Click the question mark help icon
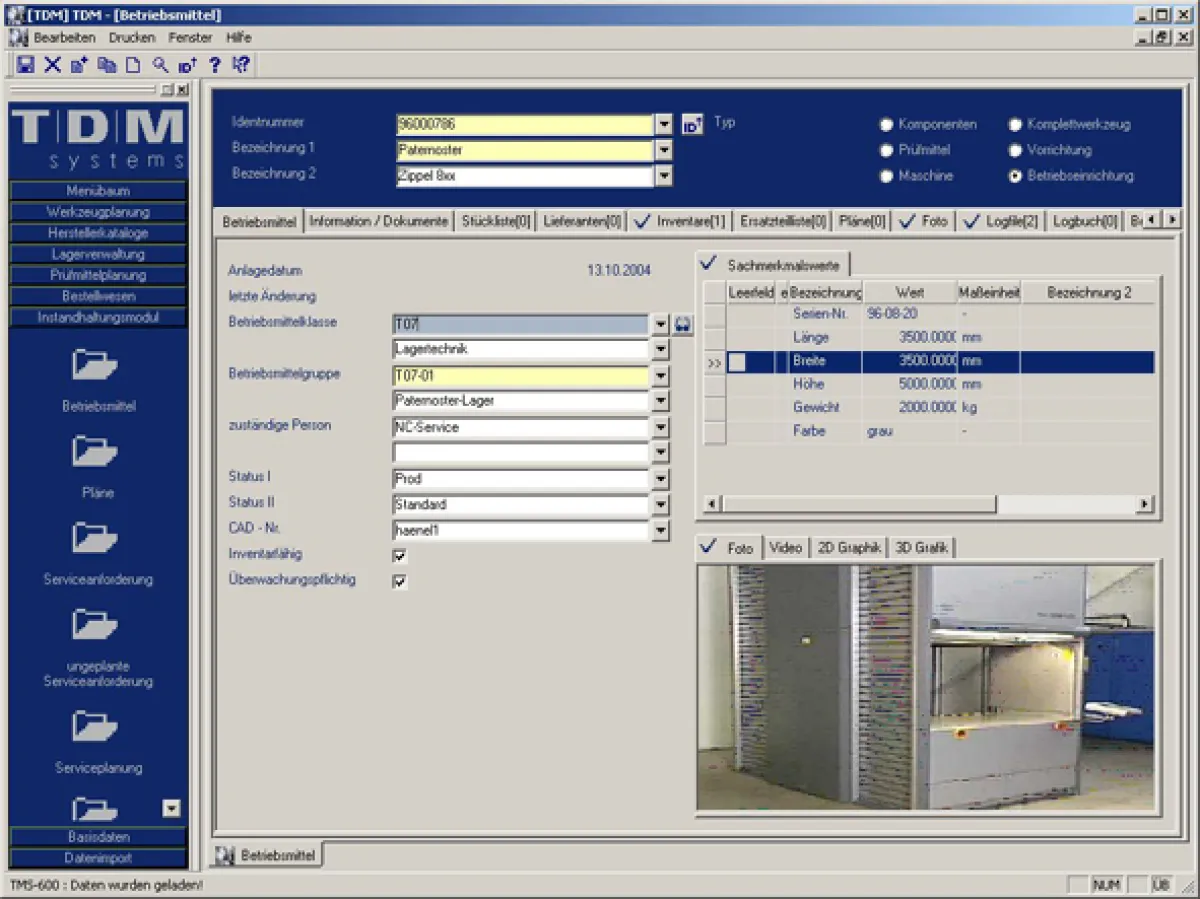The width and height of the screenshot is (1200, 899). point(214,65)
